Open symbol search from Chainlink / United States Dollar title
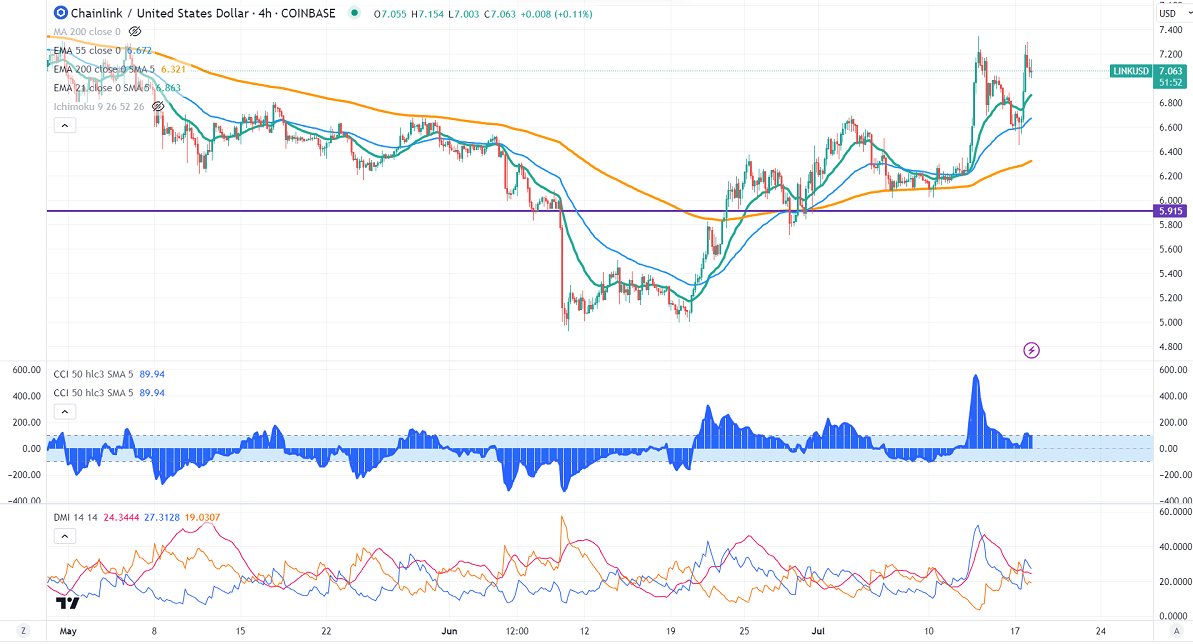Viewport: 1193px width, 644px height. pyautogui.click(x=160, y=13)
